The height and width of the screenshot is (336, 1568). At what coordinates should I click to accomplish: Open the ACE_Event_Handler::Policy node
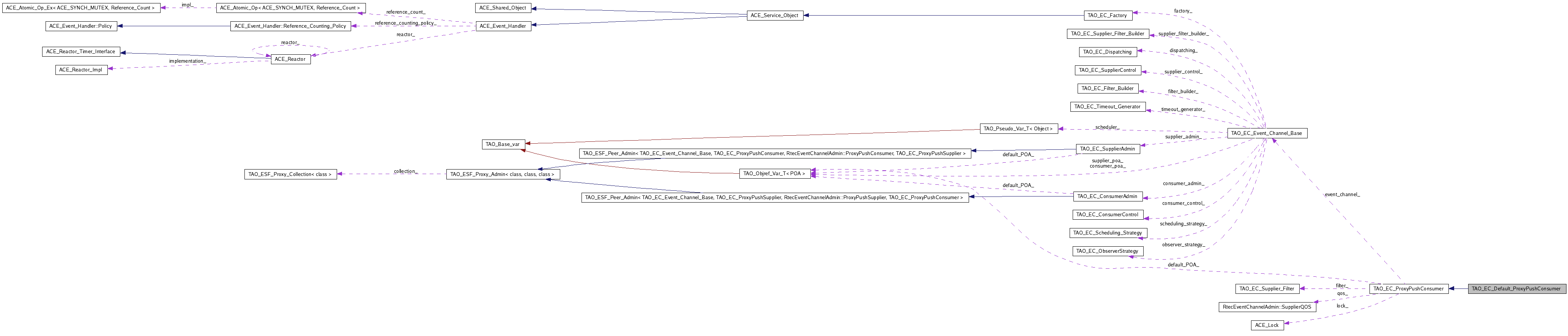pos(81,26)
